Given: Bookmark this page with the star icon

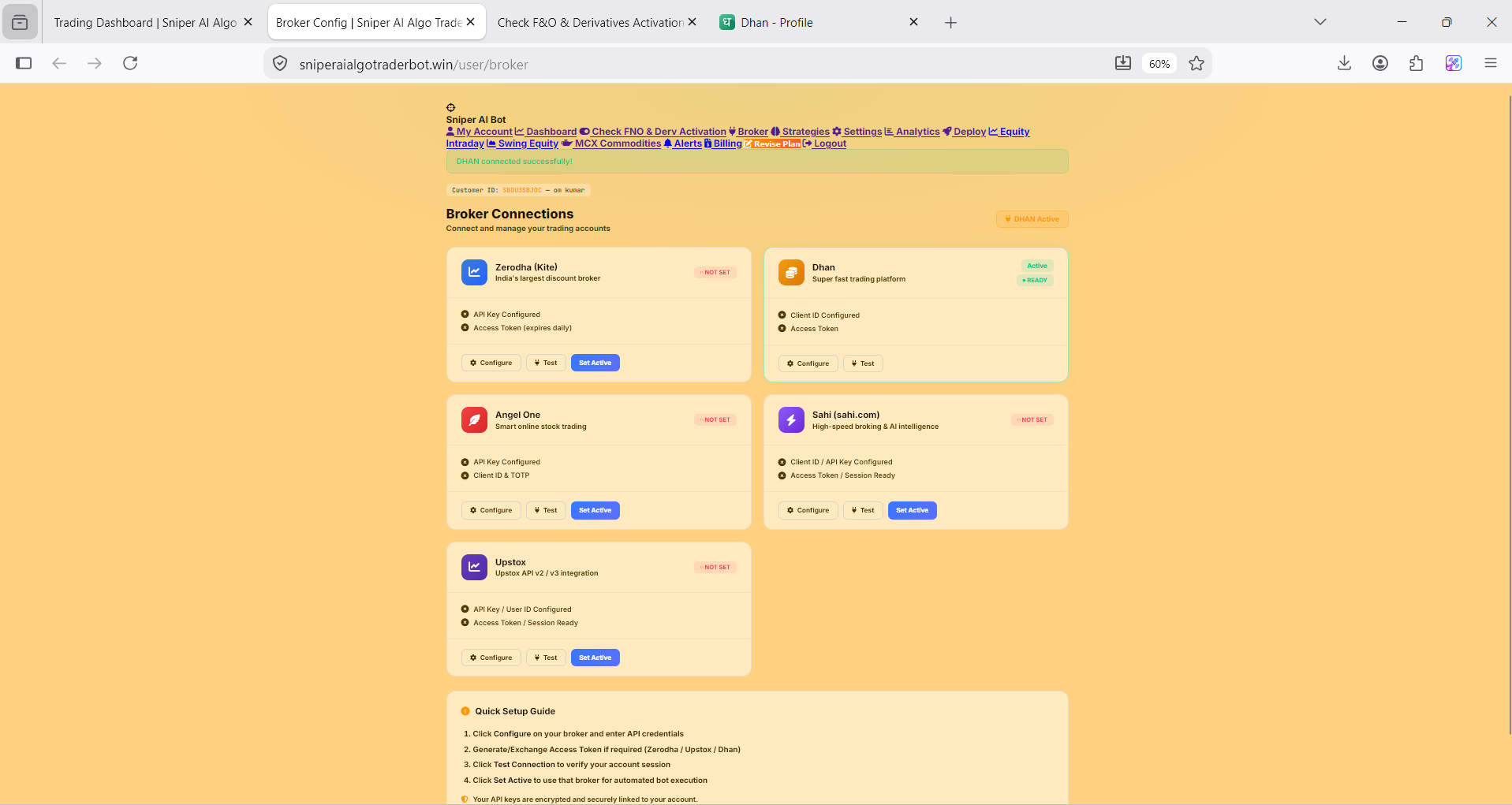Looking at the screenshot, I should (x=1197, y=63).
